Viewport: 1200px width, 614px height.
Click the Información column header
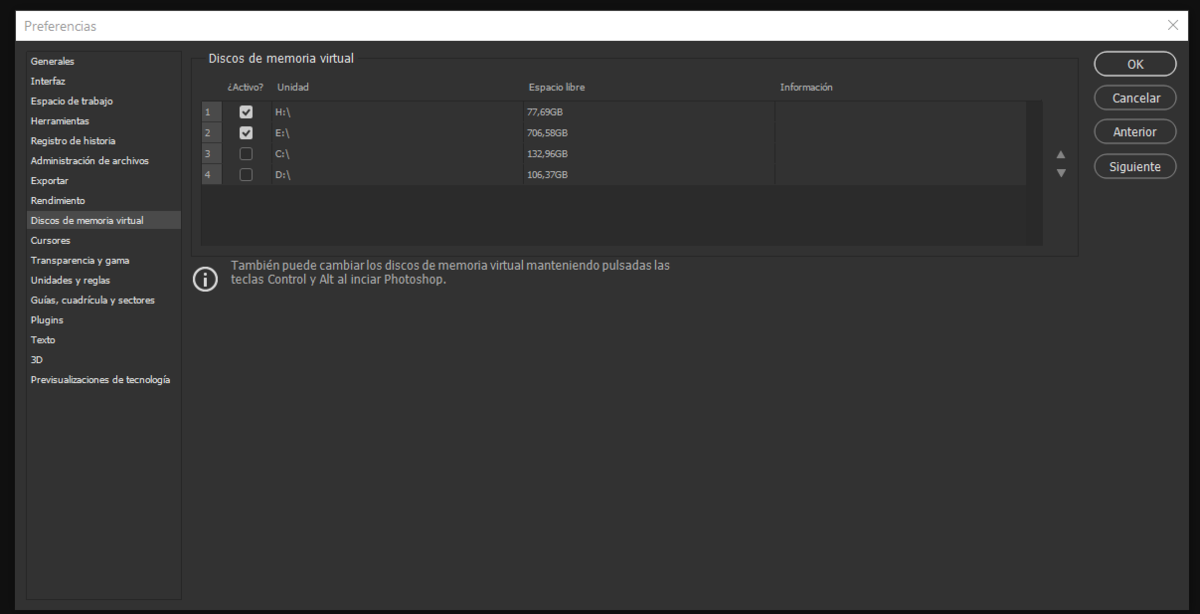(x=806, y=87)
